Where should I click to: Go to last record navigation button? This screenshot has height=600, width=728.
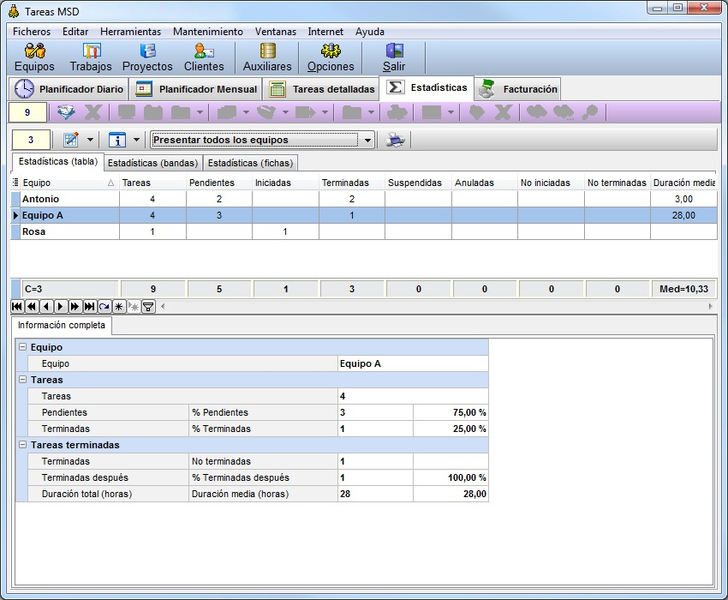pos(89,307)
